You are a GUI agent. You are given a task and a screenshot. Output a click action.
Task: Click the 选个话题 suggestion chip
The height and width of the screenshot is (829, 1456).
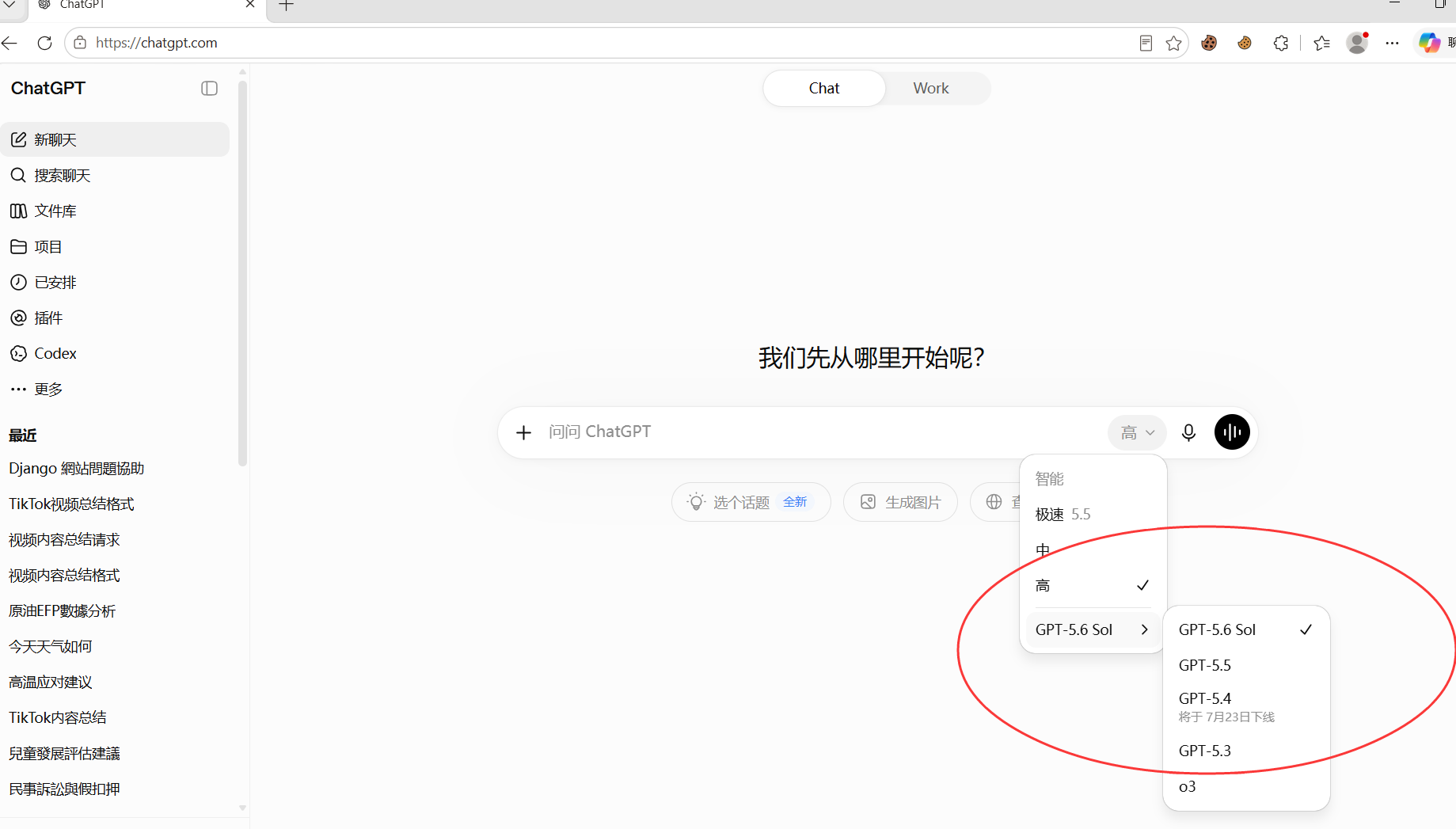coord(751,502)
